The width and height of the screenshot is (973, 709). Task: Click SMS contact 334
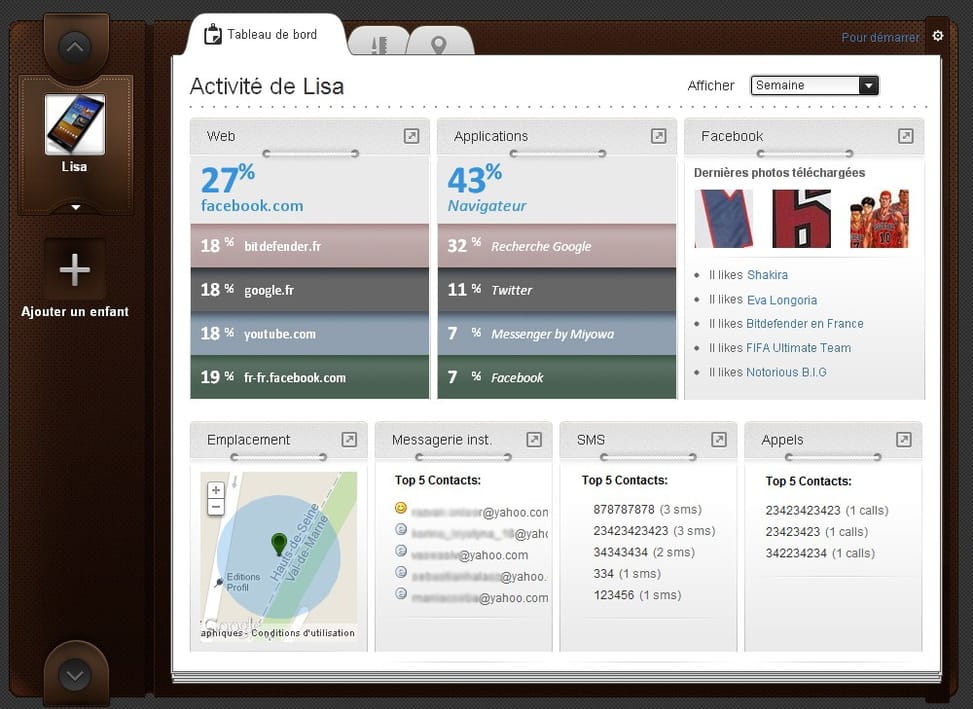tap(627, 574)
